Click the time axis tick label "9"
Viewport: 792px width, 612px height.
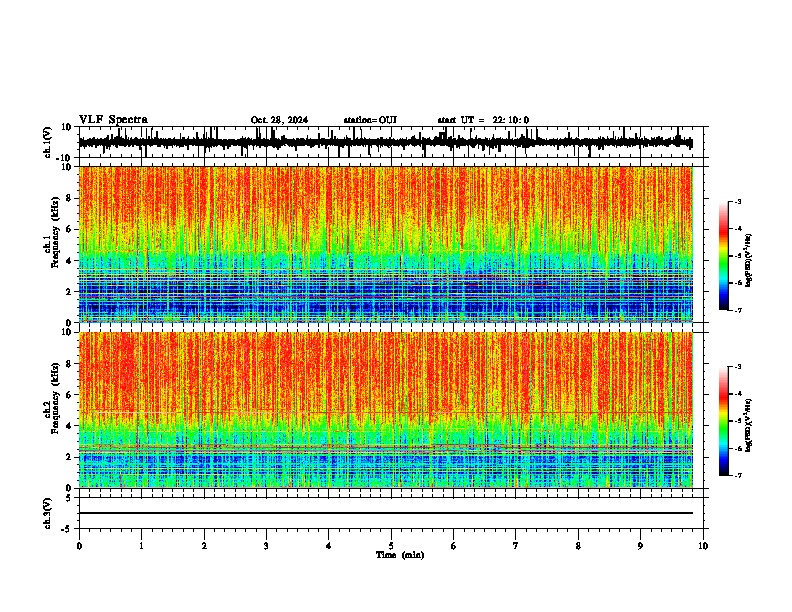pos(640,546)
